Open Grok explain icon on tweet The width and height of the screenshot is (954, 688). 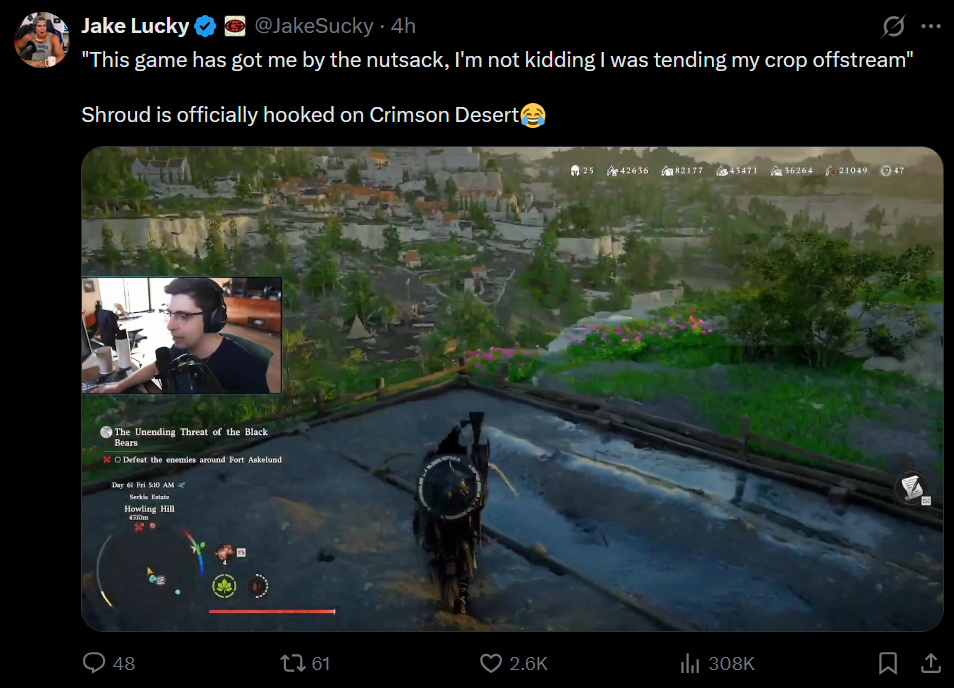pyautogui.click(x=893, y=26)
